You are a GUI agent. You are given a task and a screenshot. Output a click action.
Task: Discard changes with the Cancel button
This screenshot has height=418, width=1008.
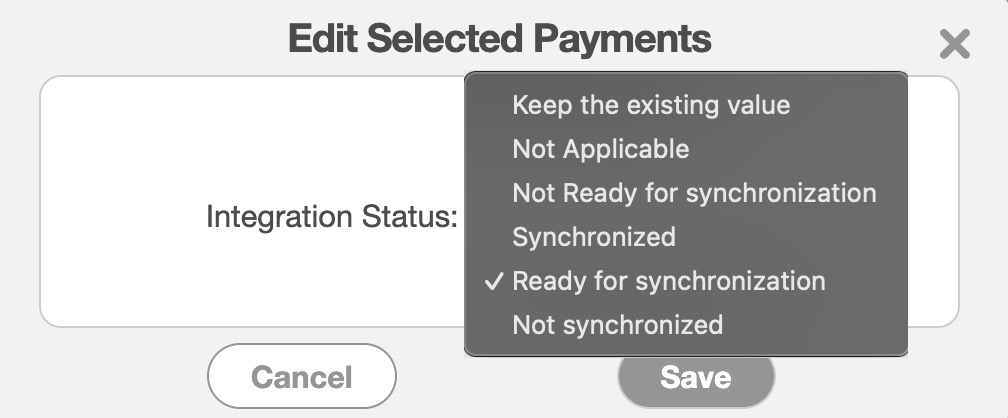tap(301, 377)
